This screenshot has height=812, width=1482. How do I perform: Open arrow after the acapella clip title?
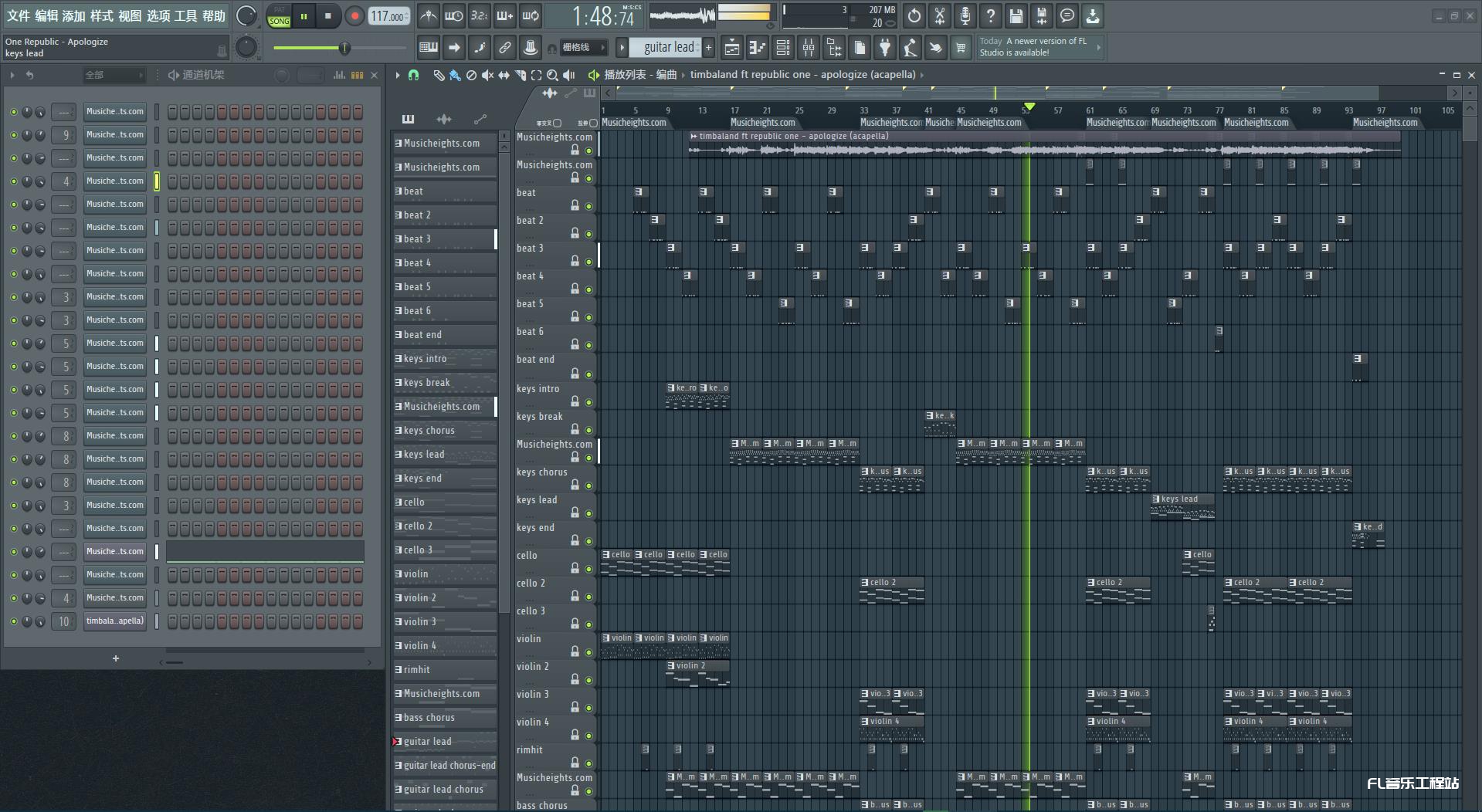(921, 75)
